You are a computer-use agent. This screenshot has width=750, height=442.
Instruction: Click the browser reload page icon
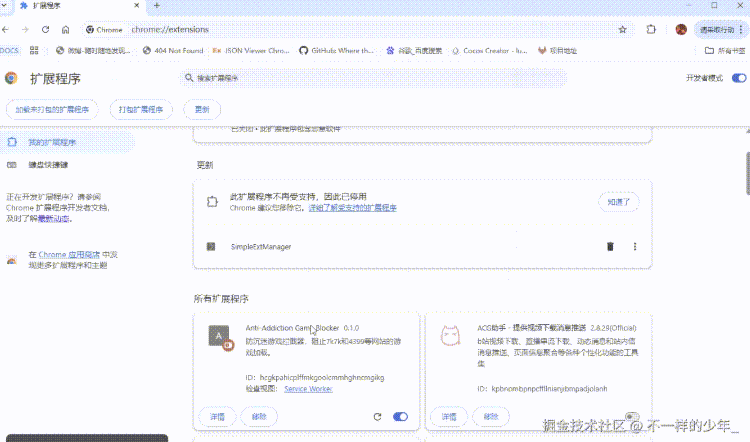45,29
